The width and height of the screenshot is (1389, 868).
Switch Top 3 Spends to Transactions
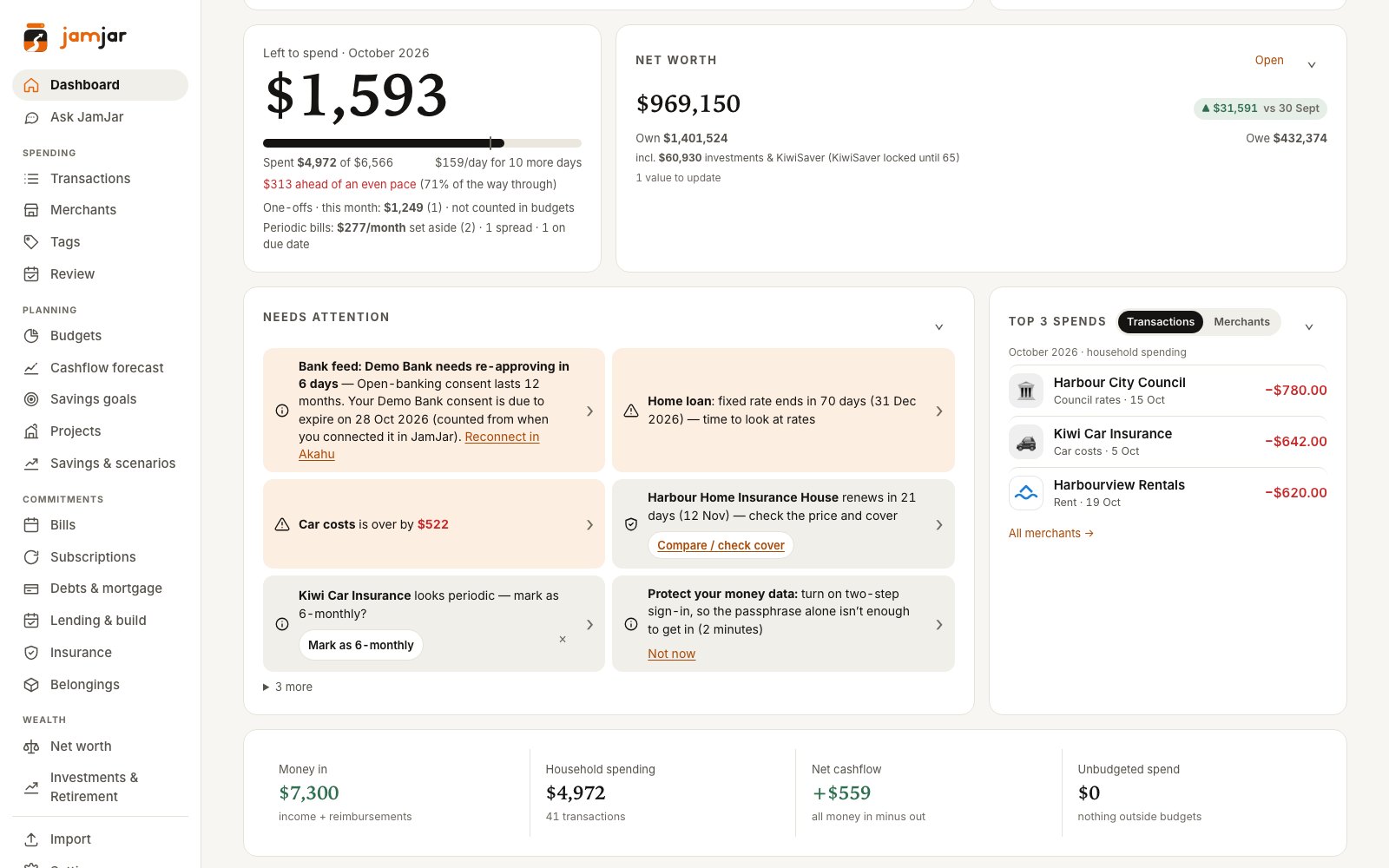click(1160, 322)
